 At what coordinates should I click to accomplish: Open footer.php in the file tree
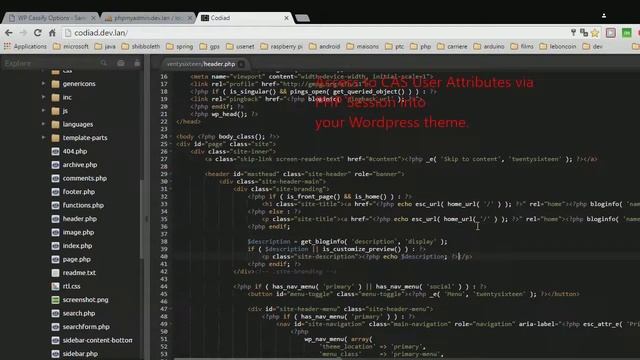pos(78,191)
